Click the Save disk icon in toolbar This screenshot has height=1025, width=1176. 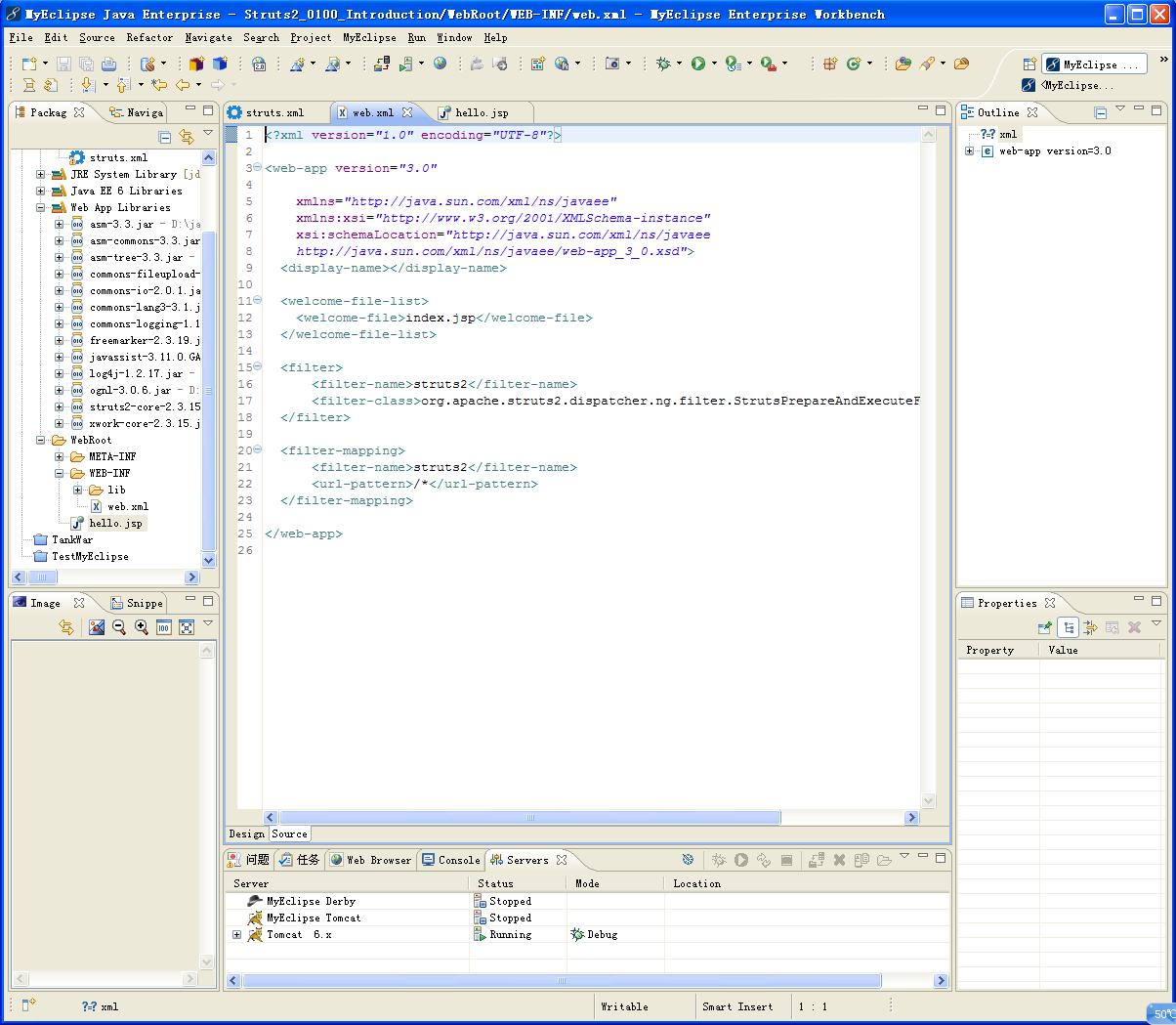(63, 64)
